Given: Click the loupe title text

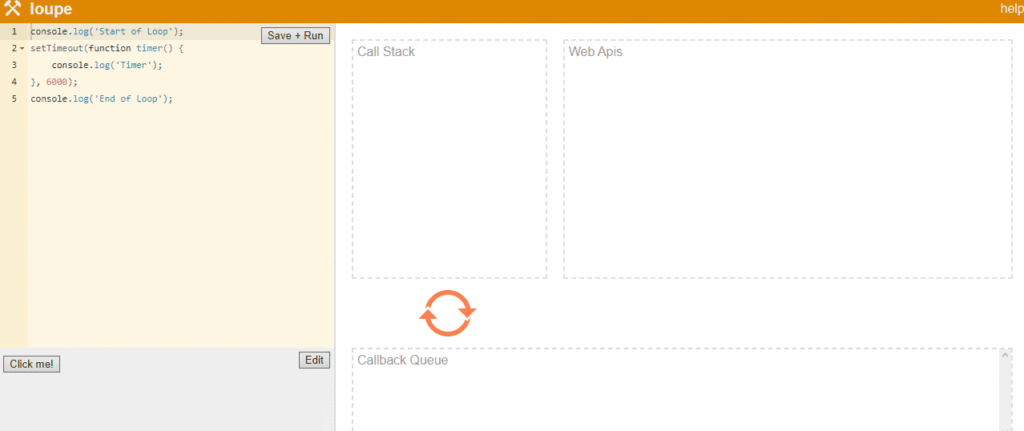Looking at the screenshot, I should pyautogui.click(x=51, y=9).
